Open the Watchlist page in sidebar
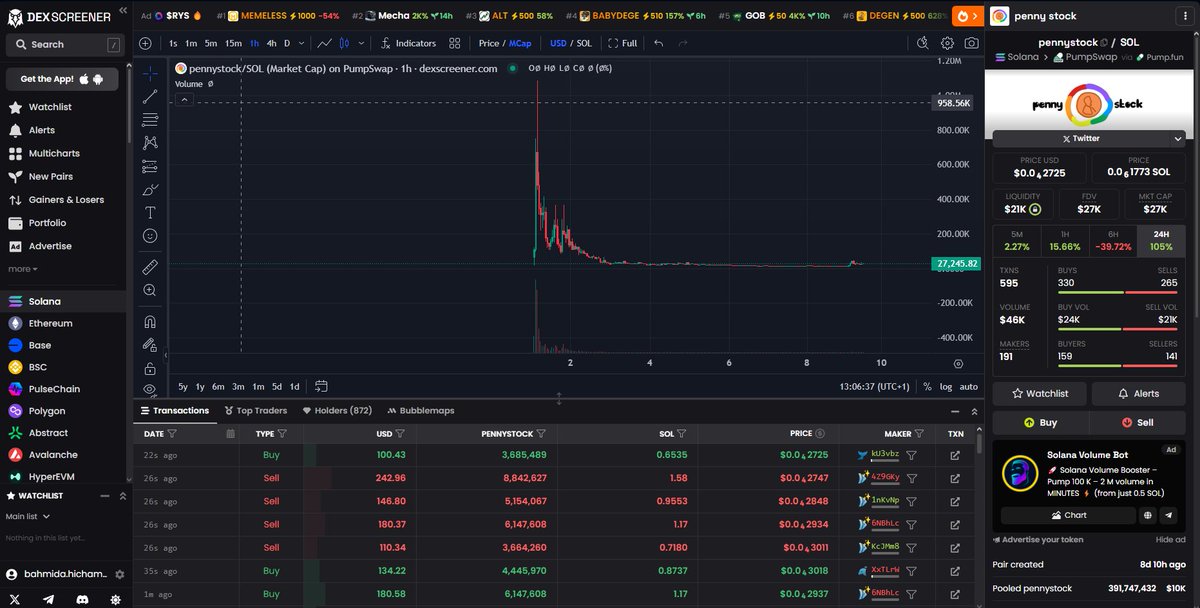1200x608 pixels. (49, 107)
